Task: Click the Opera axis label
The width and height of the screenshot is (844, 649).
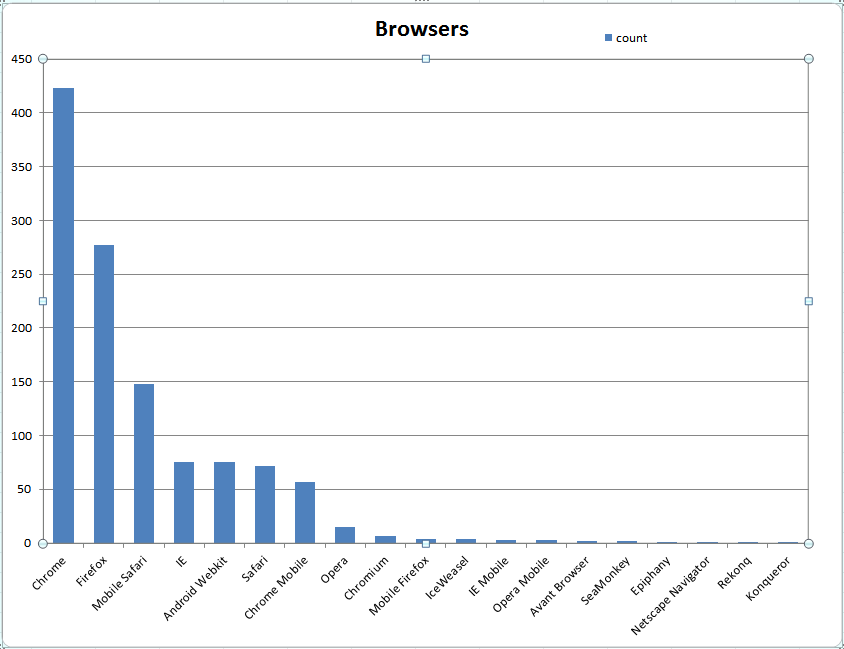Action: point(334,570)
